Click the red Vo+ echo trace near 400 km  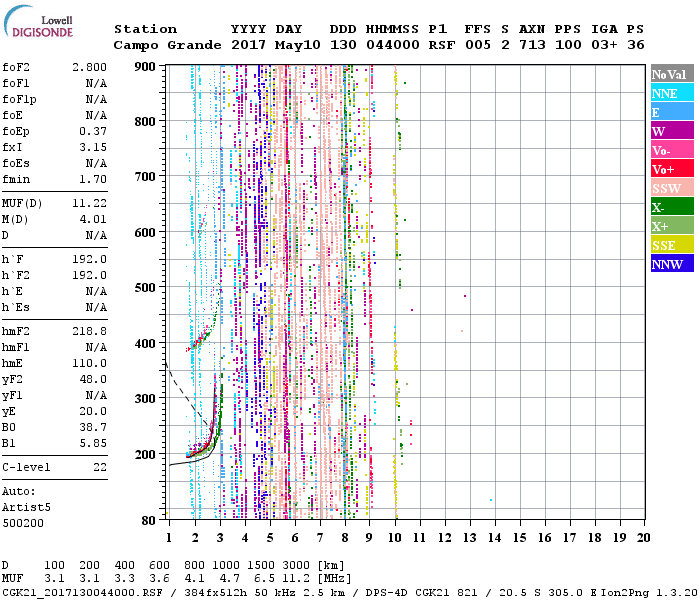[198, 341]
